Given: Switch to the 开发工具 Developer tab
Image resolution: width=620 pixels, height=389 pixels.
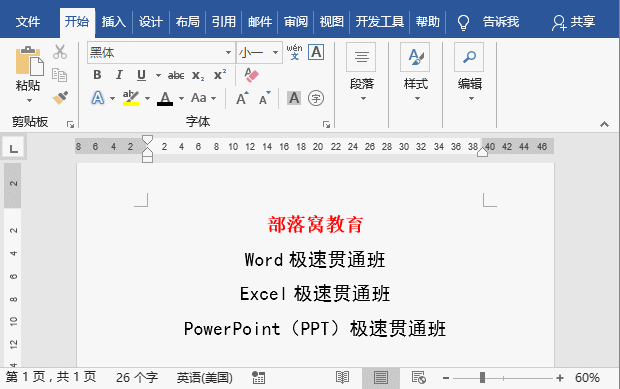Looking at the screenshot, I should click(380, 22).
